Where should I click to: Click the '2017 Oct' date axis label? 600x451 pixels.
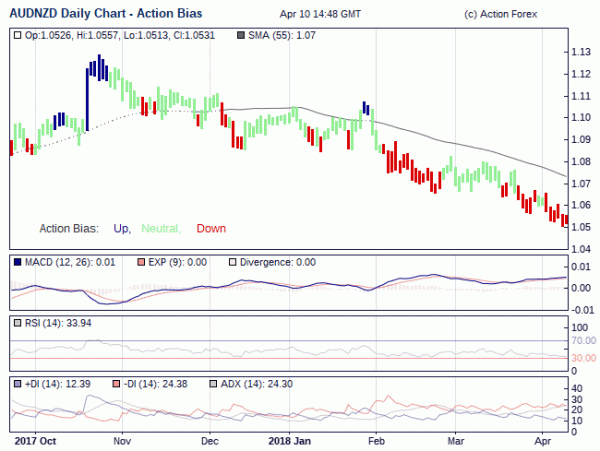[35, 441]
